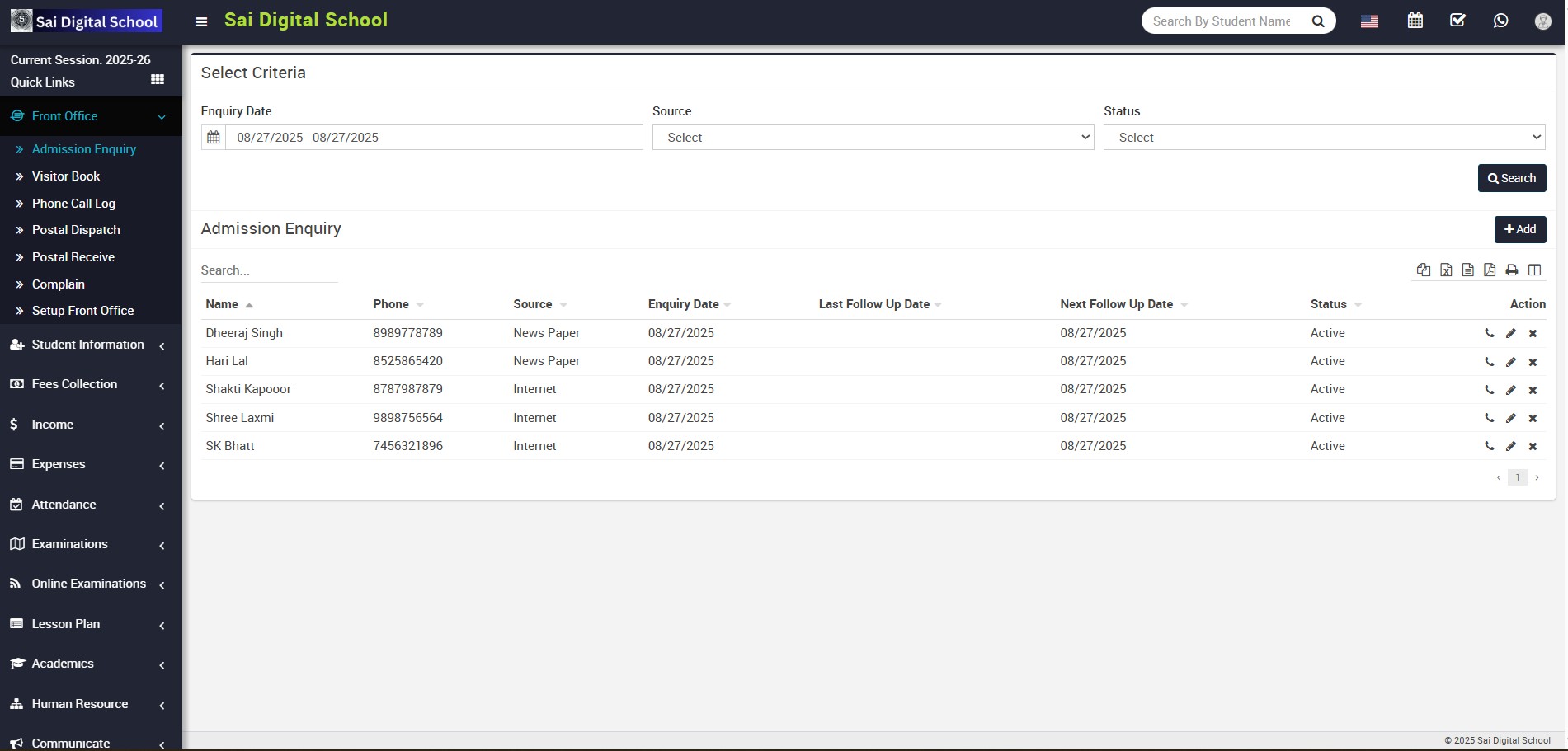Toggle sidebar with hamburger menu
The image size is (1568, 751).
coord(201,22)
